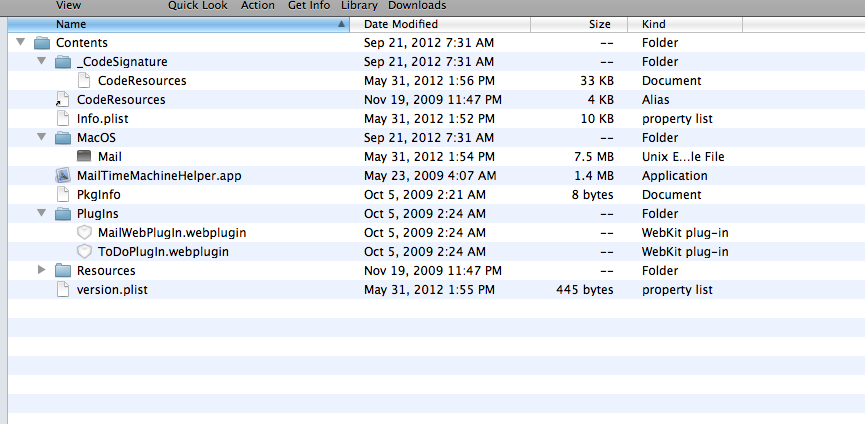Image resolution: width=865 pixels, height=424 pixels.
Task: Collapse the MacOS folder triangle
Action: coord(42,137)
